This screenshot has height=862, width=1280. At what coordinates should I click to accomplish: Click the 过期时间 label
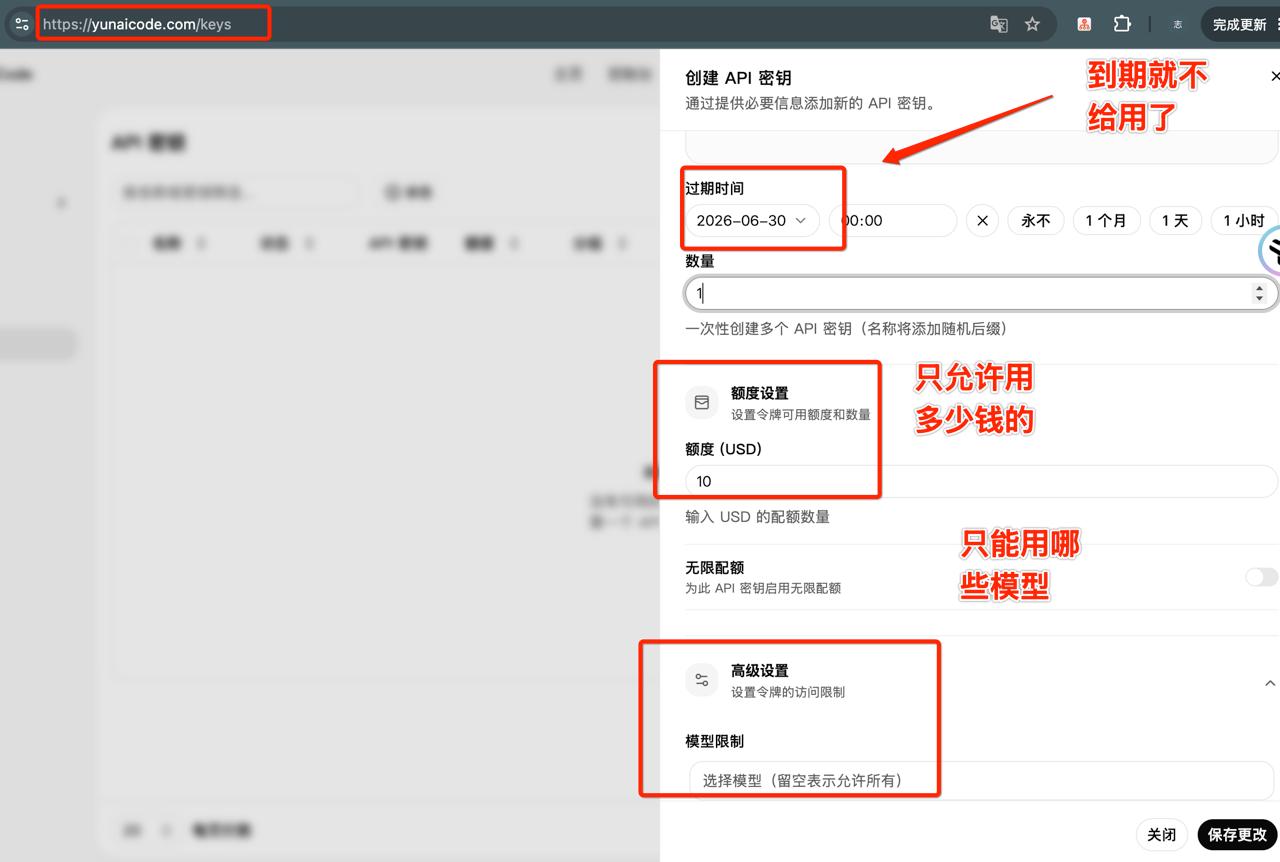pyautogui.click(x=714, y=188)
